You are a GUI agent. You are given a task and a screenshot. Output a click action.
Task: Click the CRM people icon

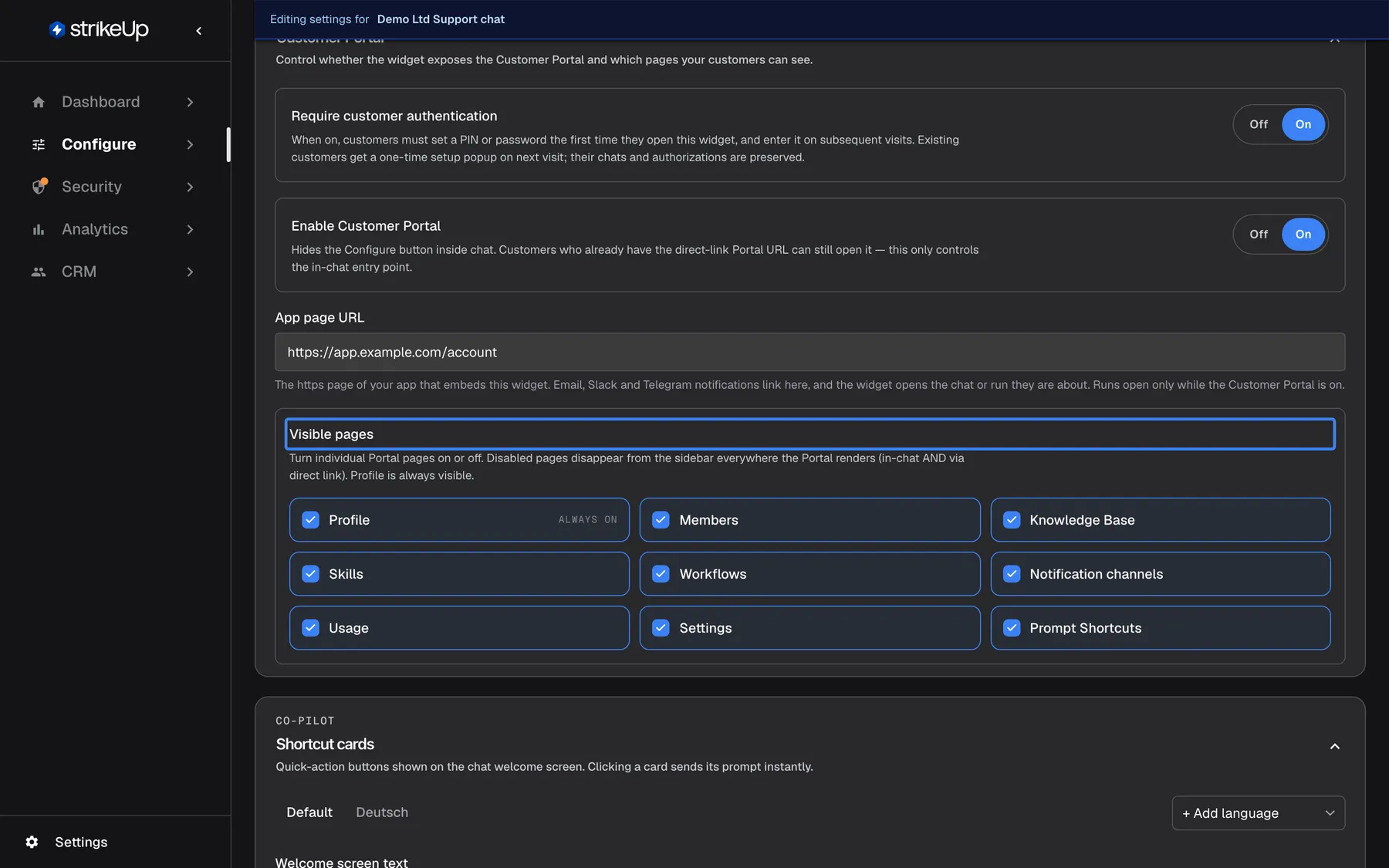[x=39, y=272]
